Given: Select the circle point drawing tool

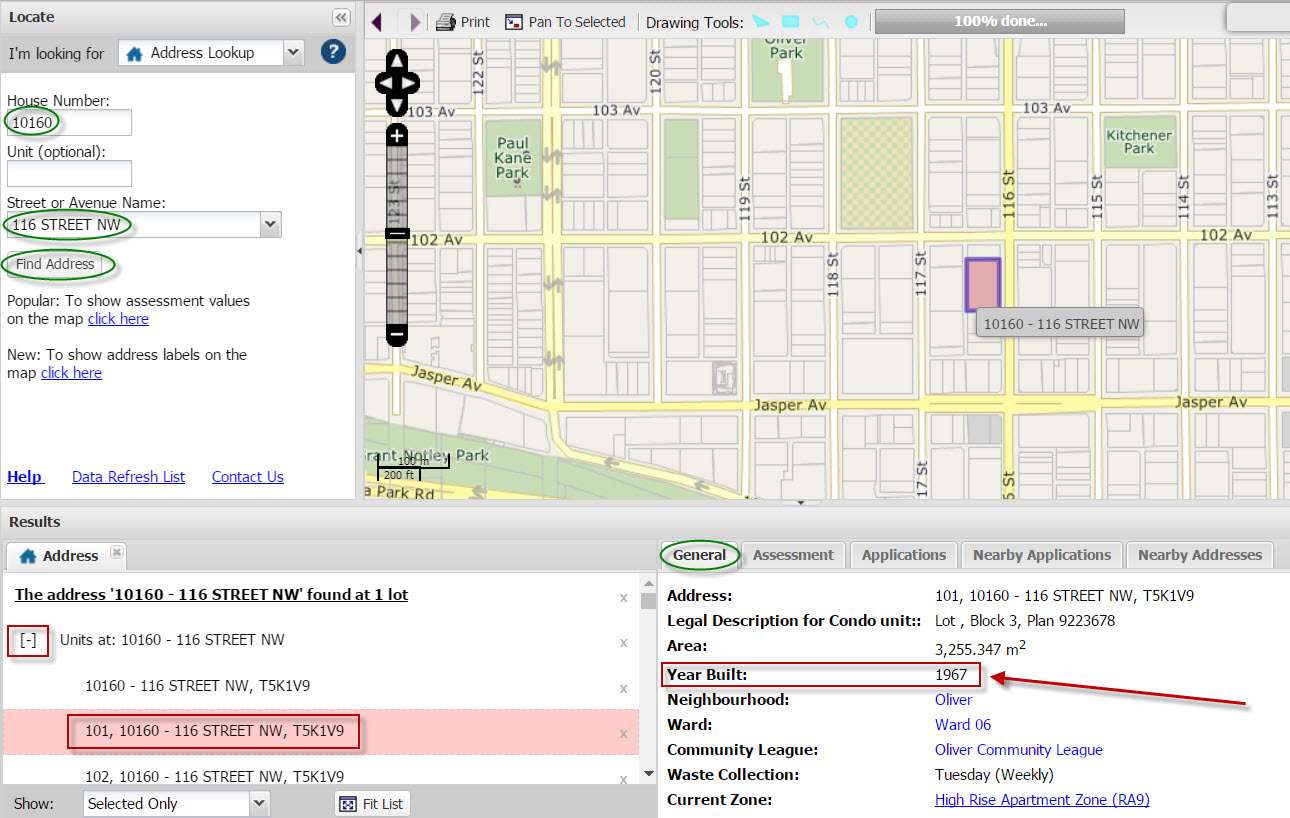Looking at the screenshot, I should pyautogui.click(x=851, y=22).
